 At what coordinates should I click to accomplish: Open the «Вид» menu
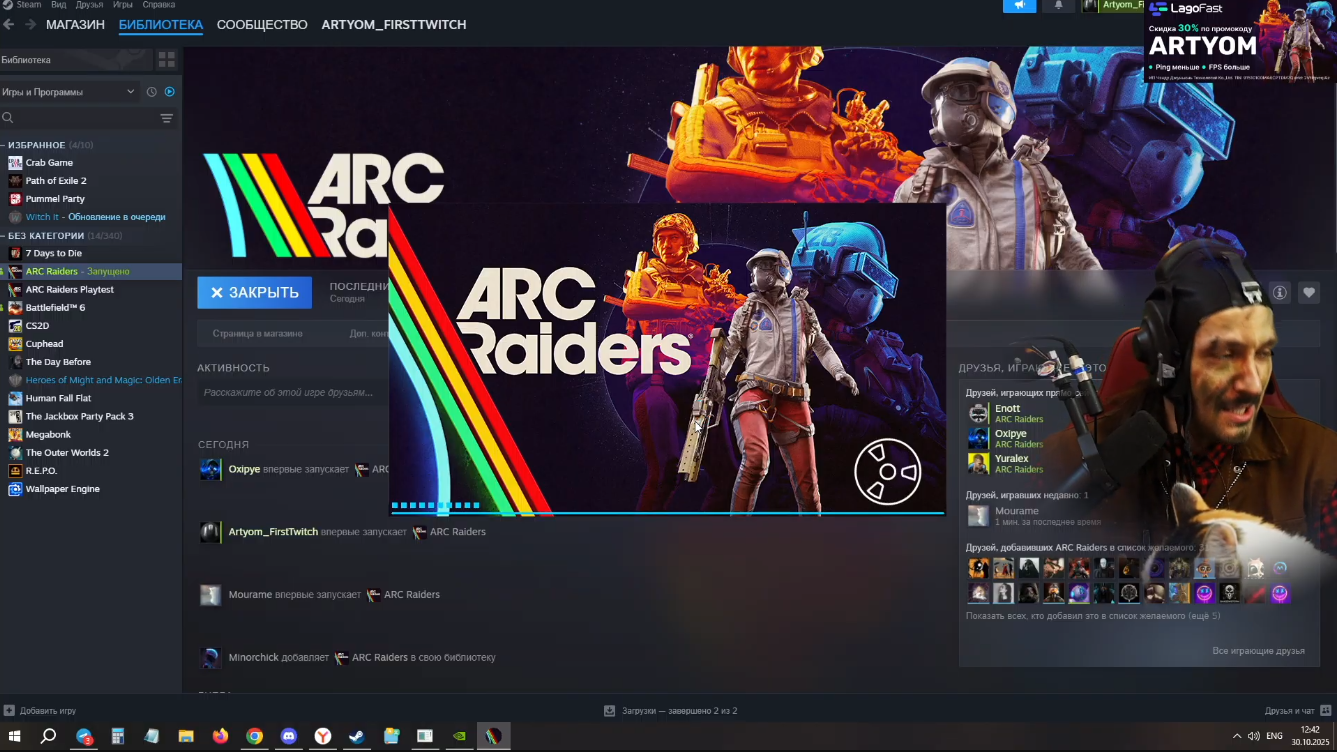click(x=59, y=5)
